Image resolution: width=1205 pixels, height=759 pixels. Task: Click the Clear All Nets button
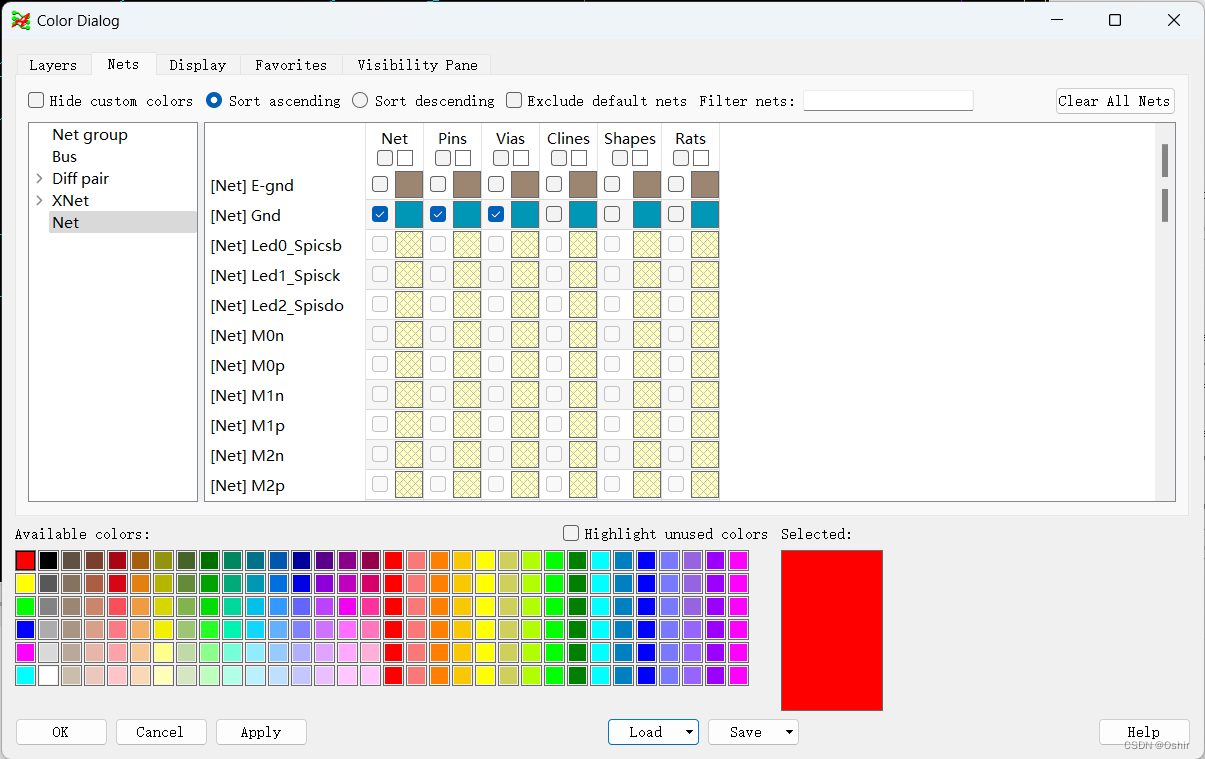pyautogui.click(x=1114, y=101)
